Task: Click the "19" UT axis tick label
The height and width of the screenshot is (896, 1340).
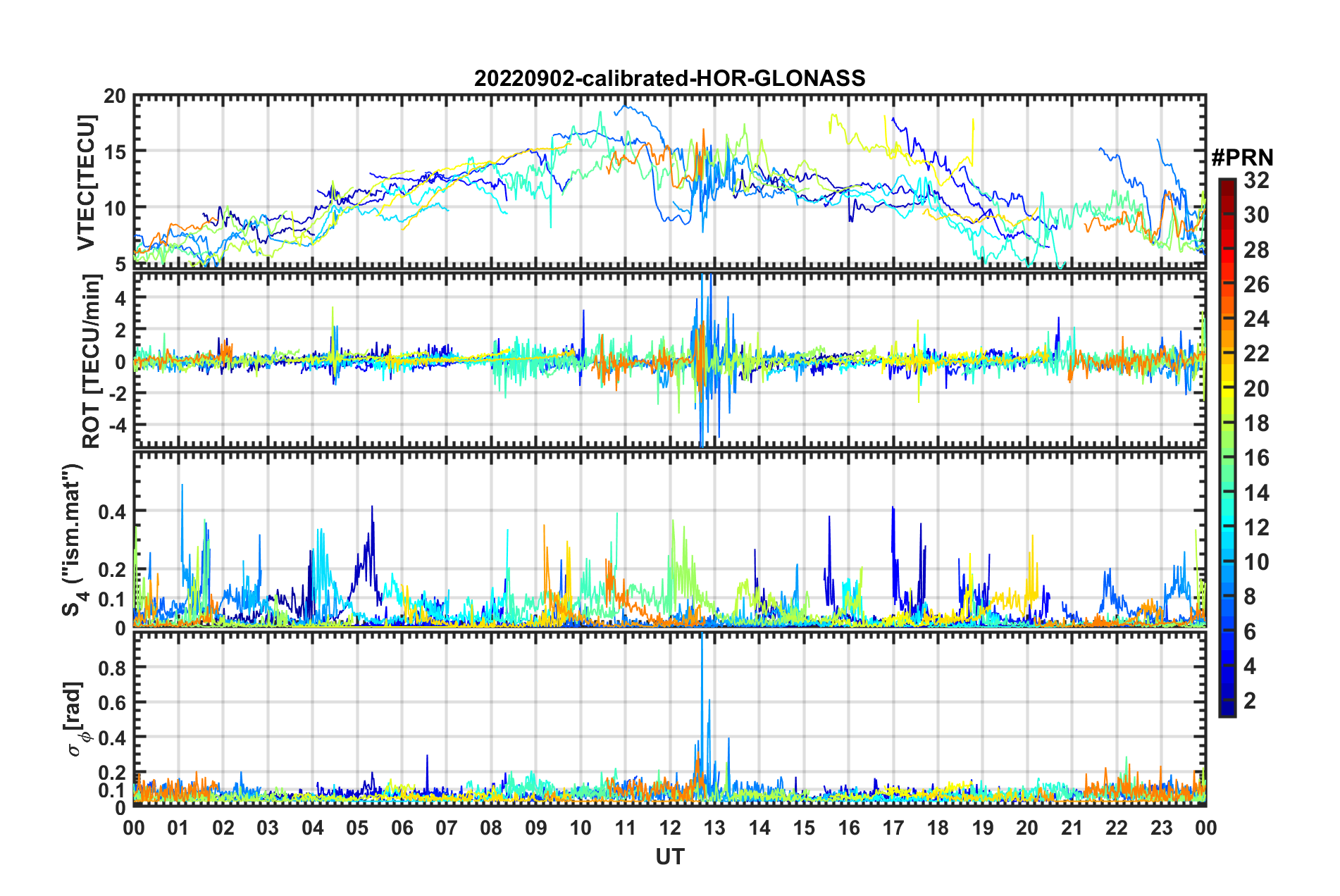Action: [x=983, y=828]
